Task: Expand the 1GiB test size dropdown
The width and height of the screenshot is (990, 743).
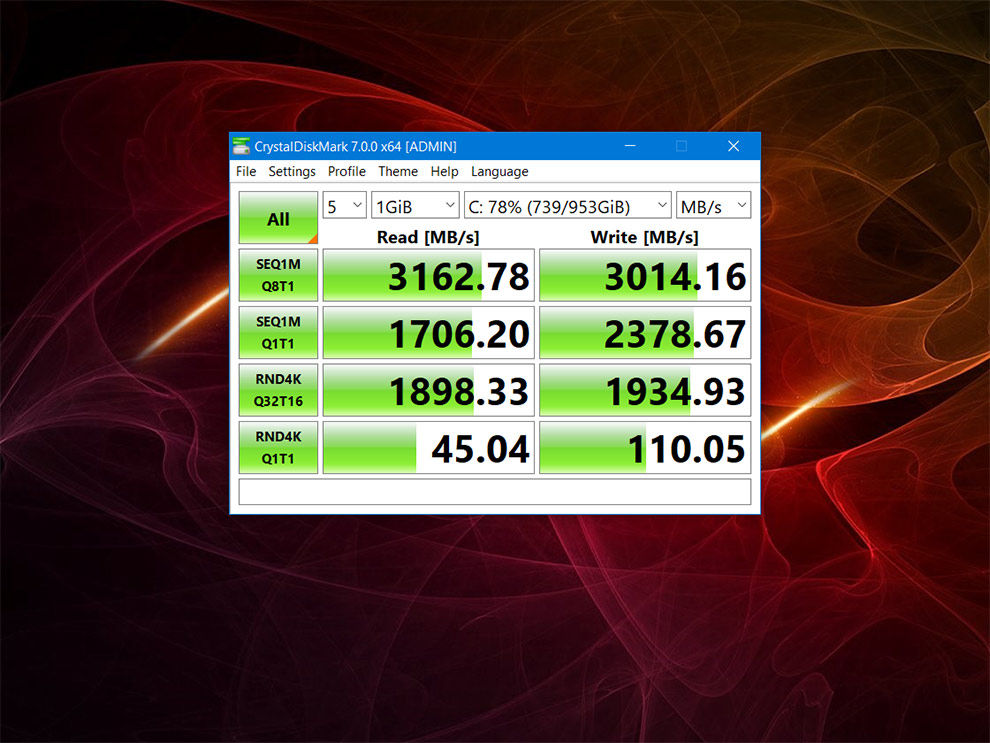Action: pyautogui.click(x=415, y=206)
